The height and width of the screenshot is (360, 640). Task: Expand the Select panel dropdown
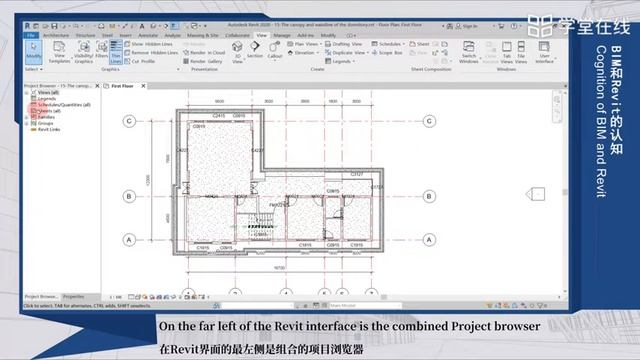pos(34,69)
